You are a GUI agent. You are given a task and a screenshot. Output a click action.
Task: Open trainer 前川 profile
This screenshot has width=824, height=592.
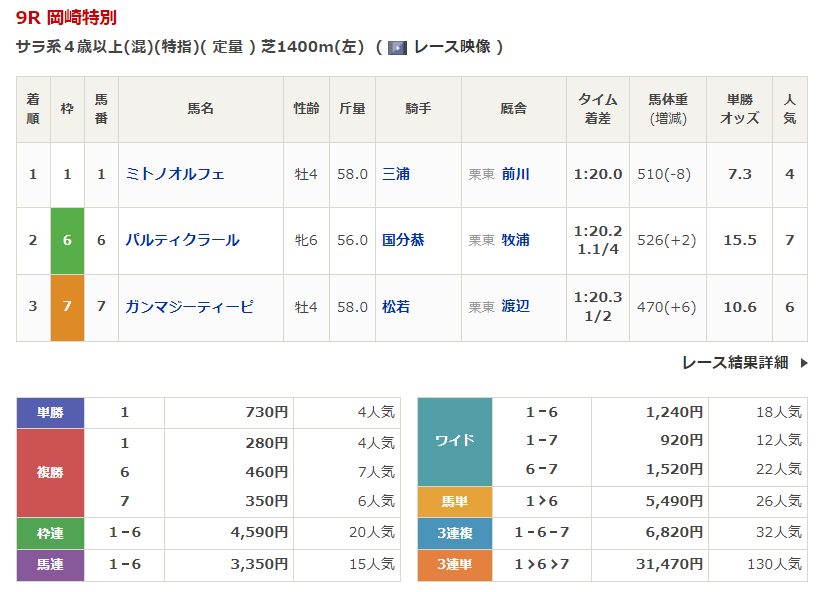pos(516,174)
